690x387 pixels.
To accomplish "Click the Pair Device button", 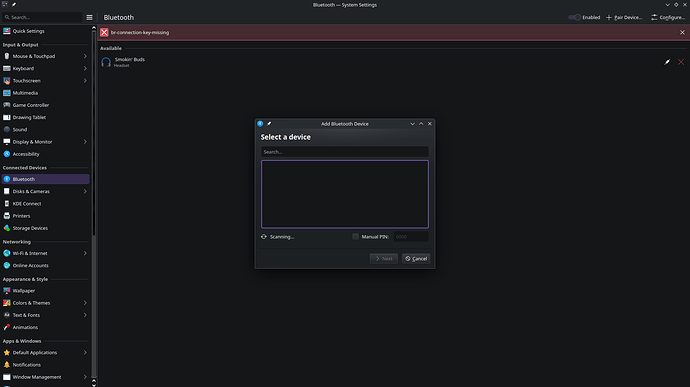I will 624,18.
